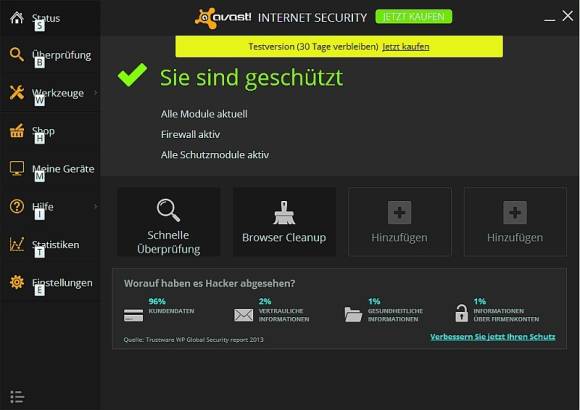Click the Meine Geräte monitor icon
The height and width of the screenshot is (410, 580).
(17, 168)
